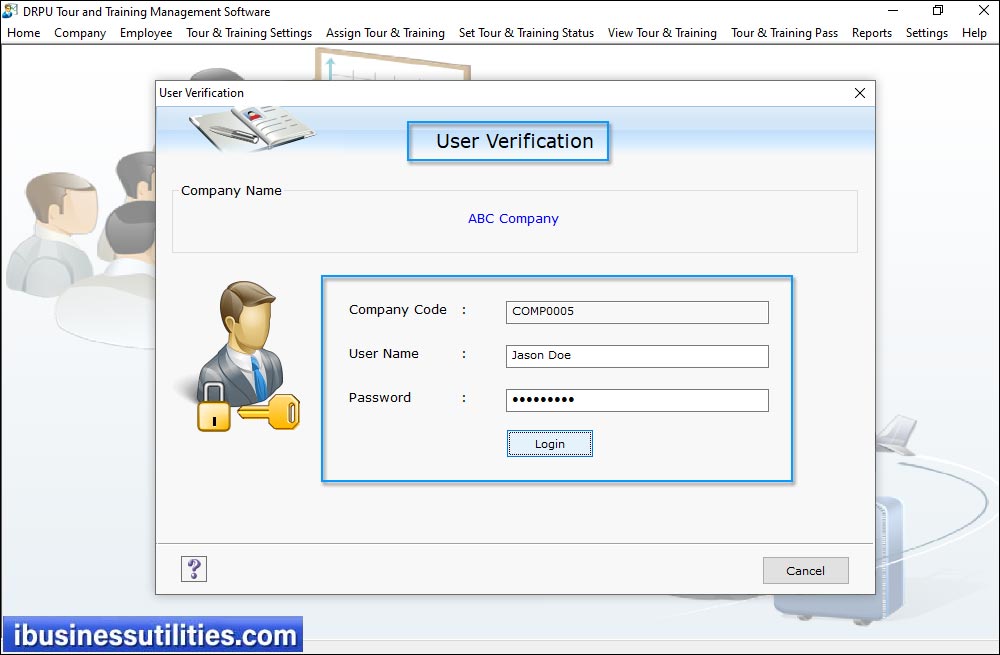Image resolution: width=1000 pixels, height=655 pixels.
Task: Click the ABC Company name text
Action: pyautogui.click(x=513, y=219)
